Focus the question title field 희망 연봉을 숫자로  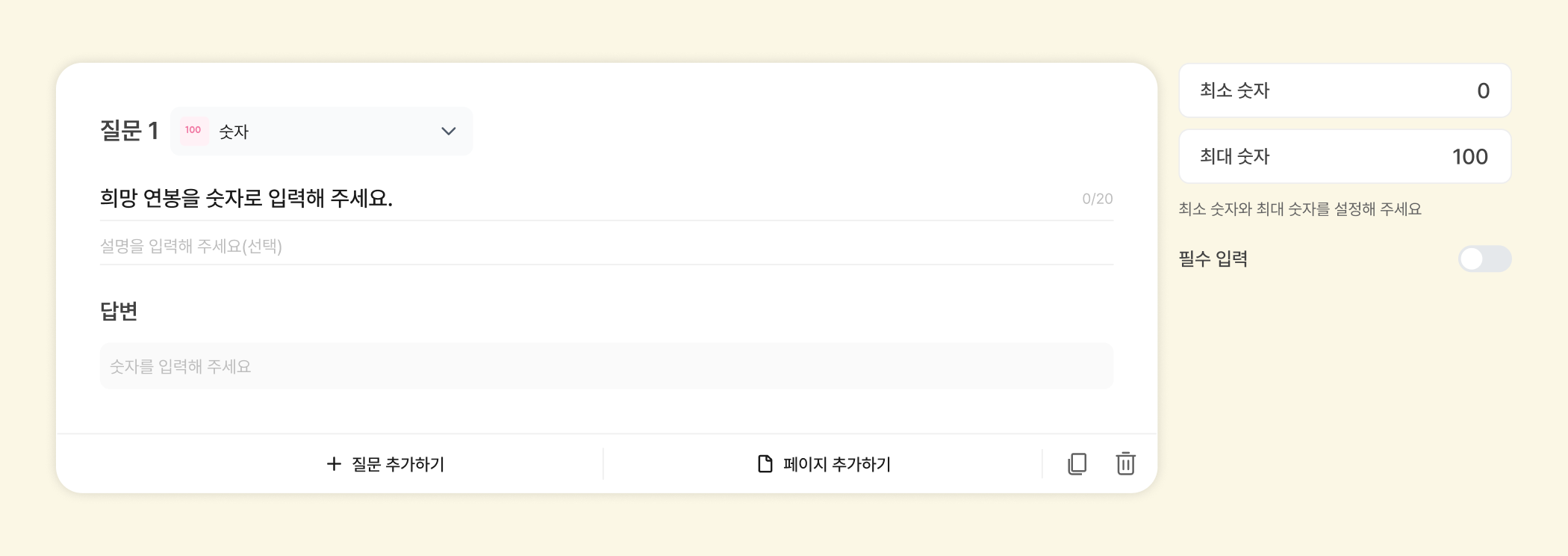(x=582, y=199)
